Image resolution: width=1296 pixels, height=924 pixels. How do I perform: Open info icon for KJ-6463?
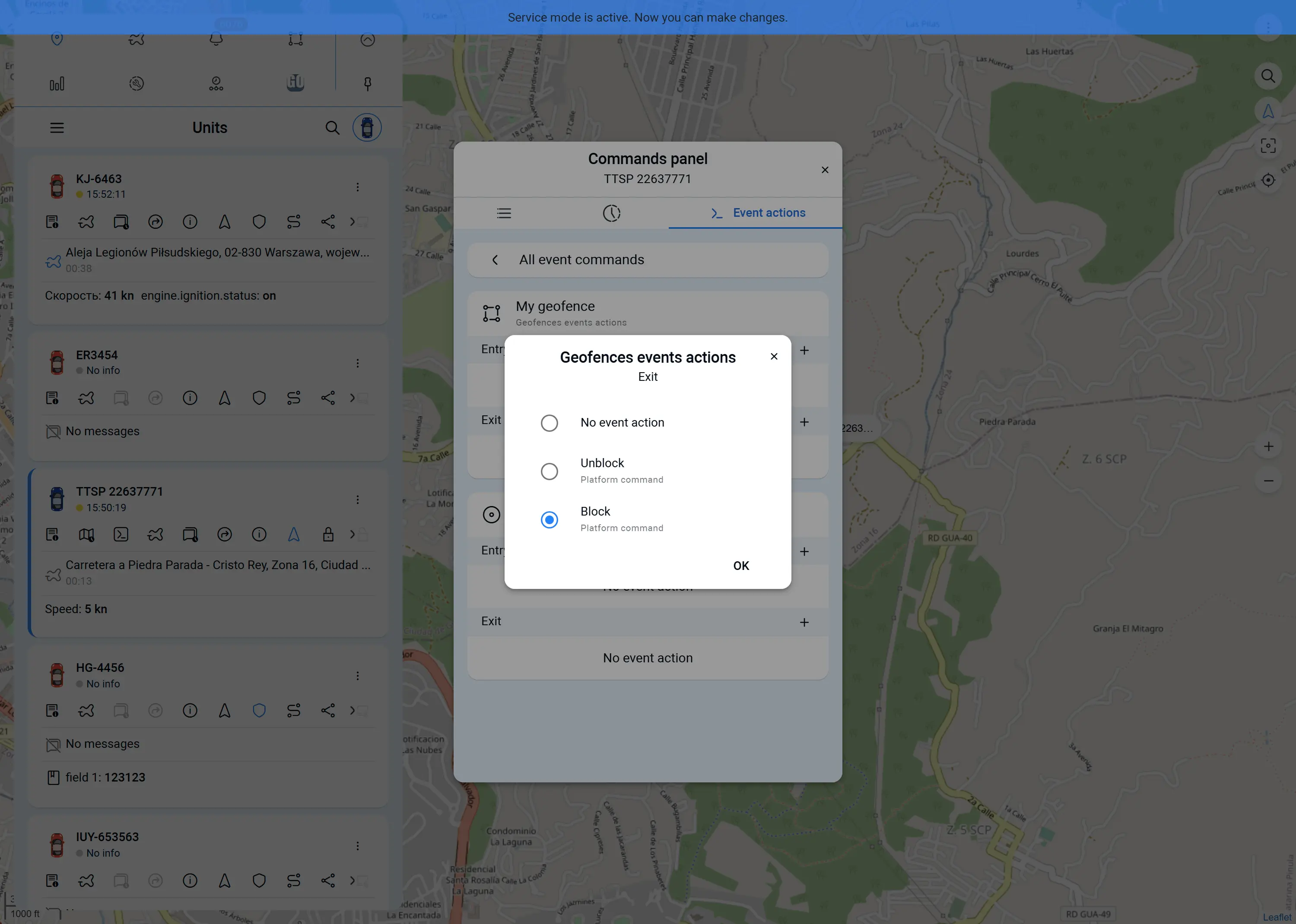click(x=190, y=222)
